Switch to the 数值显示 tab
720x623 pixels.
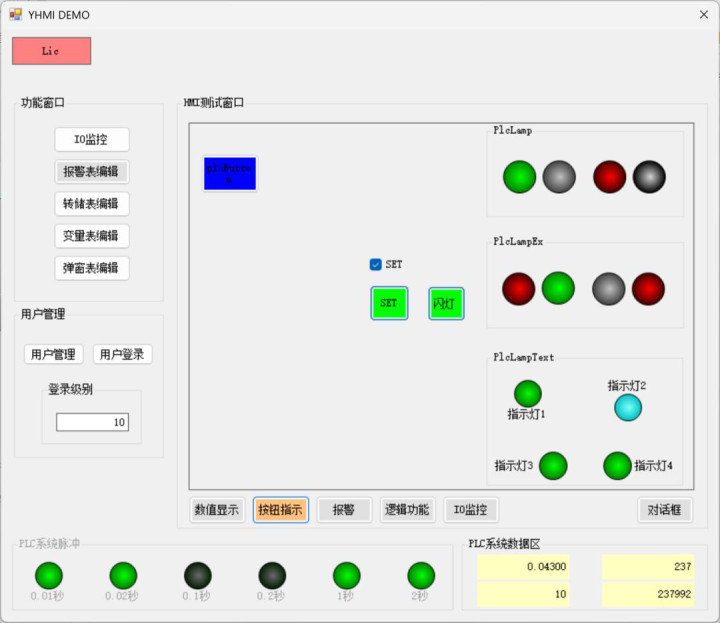[x=216, y=510]
